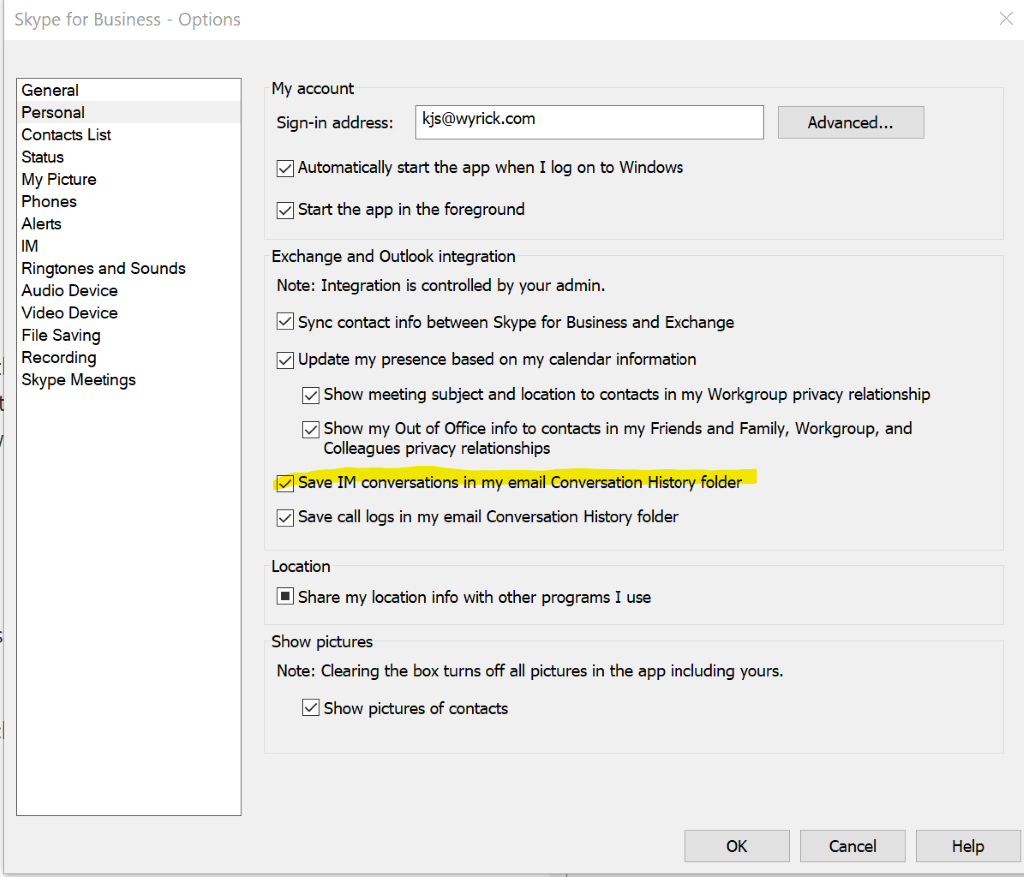1024x877 pixels.
Task: Dismiss the dialog using Cancel
Action: click(852, 845)
